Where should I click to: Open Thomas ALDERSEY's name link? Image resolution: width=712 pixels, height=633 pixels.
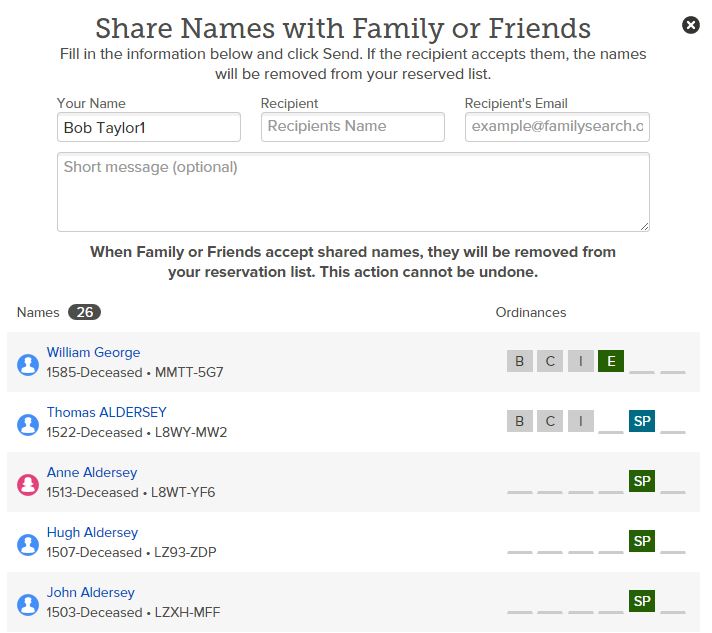pos(106,412)
